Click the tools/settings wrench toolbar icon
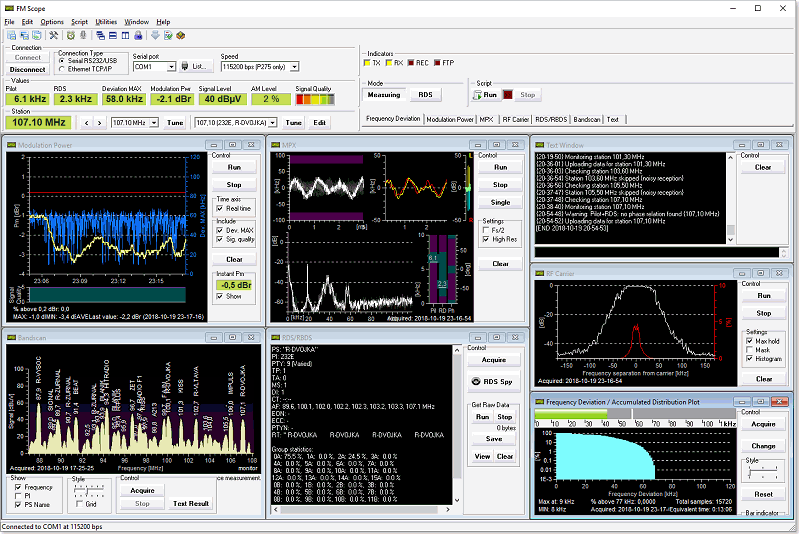 click(x=53, y=36)
